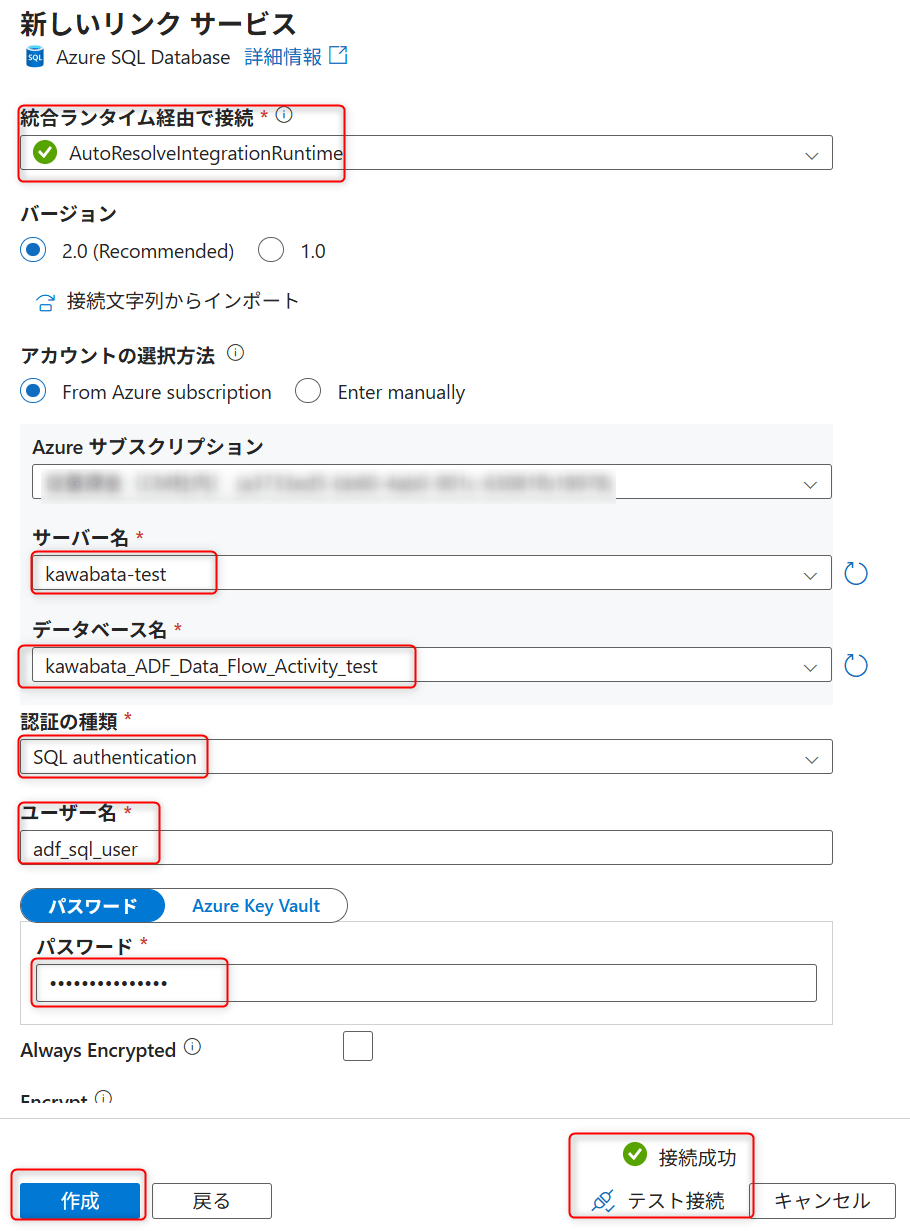
Task: Click the バージョン label
Action: 68,214
